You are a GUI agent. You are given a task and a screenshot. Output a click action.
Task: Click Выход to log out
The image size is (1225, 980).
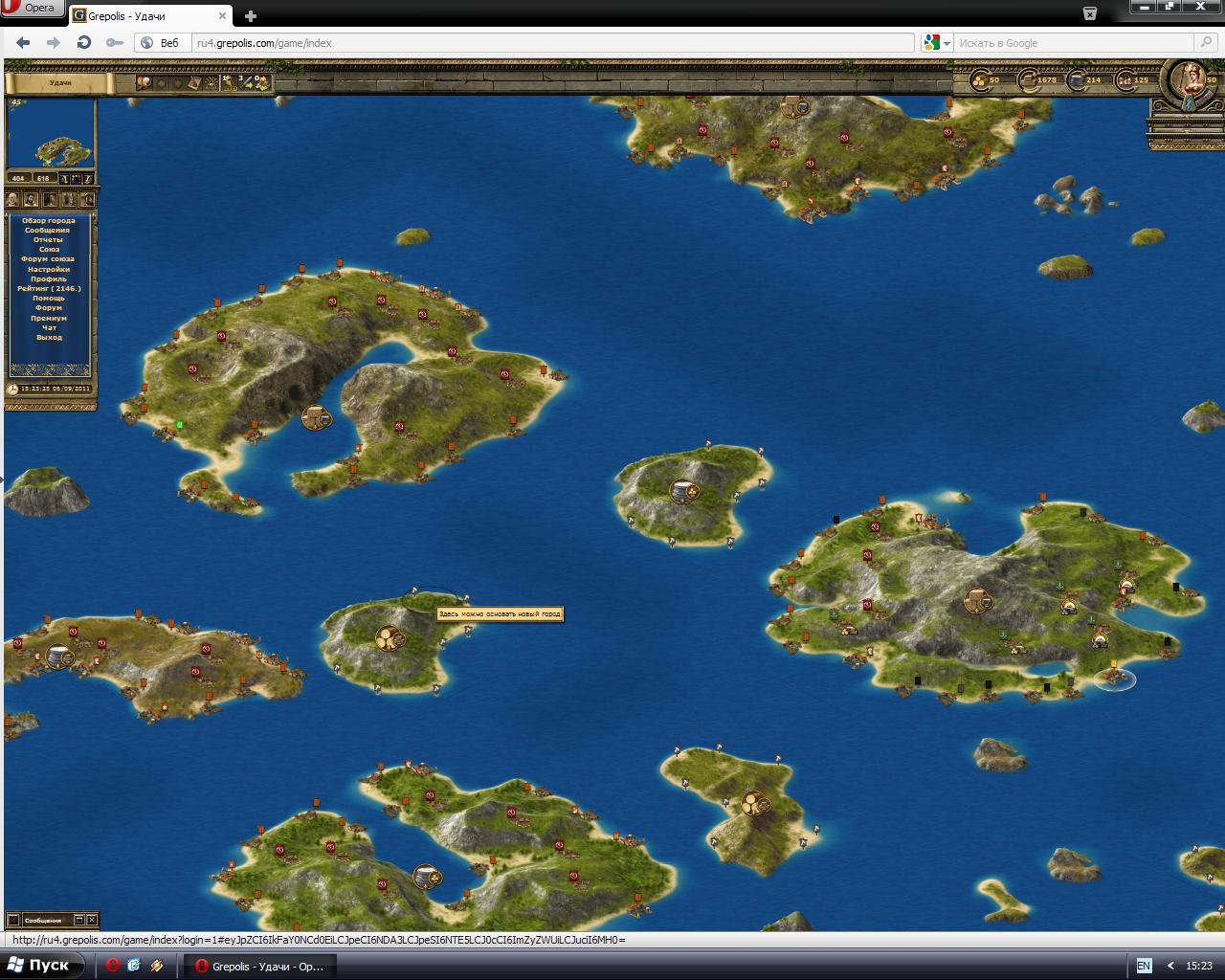[x=49, y=338]
